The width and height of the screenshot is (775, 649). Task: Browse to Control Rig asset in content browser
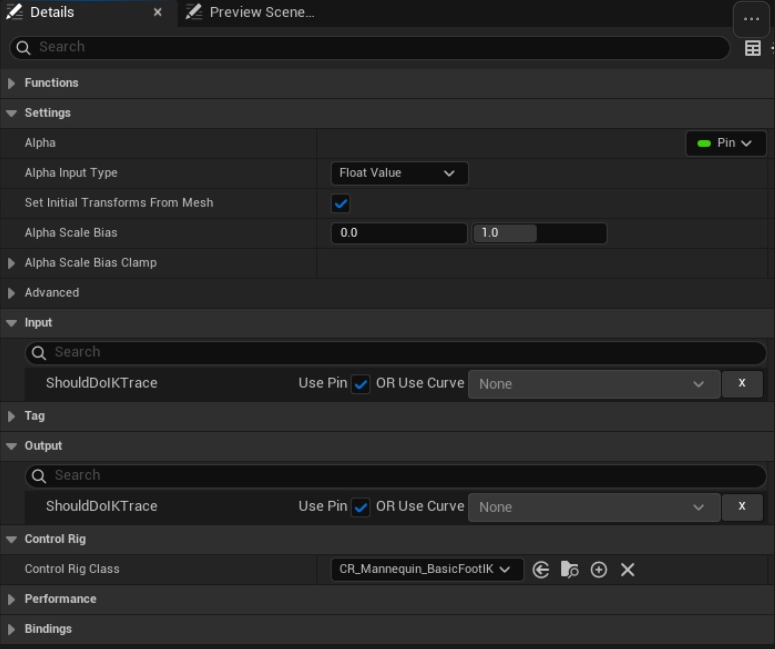(569, 570)
